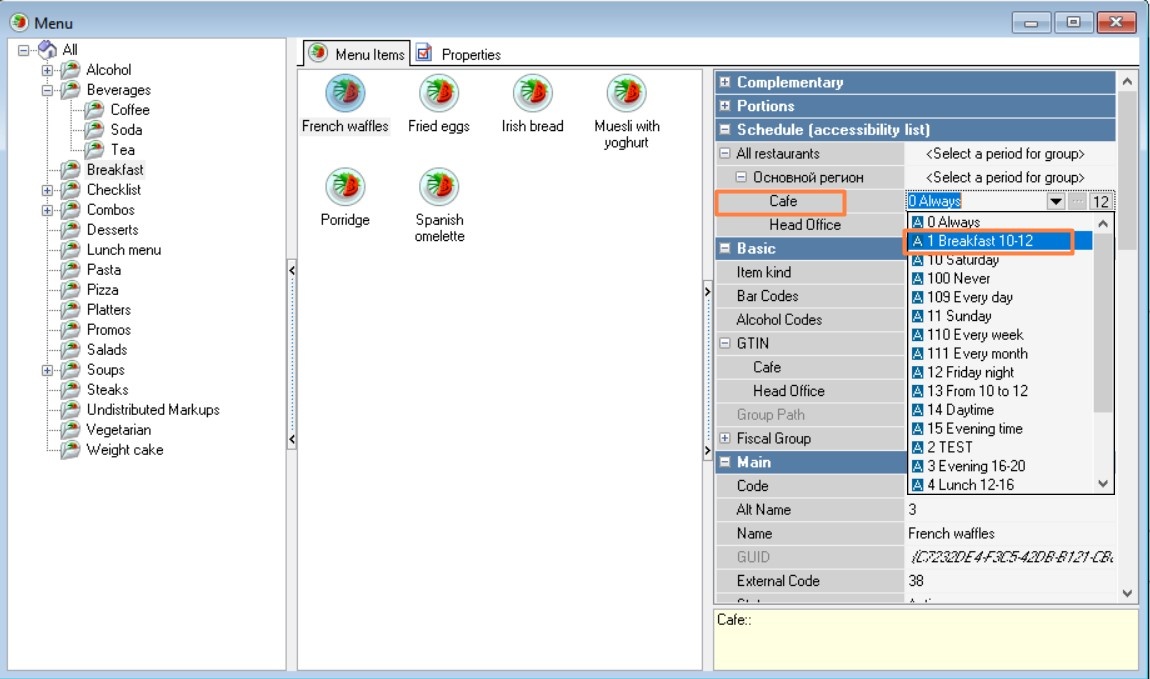Select the Irish bread item icon
This screenshot has width=1150, height=679.
click(532, 94)
